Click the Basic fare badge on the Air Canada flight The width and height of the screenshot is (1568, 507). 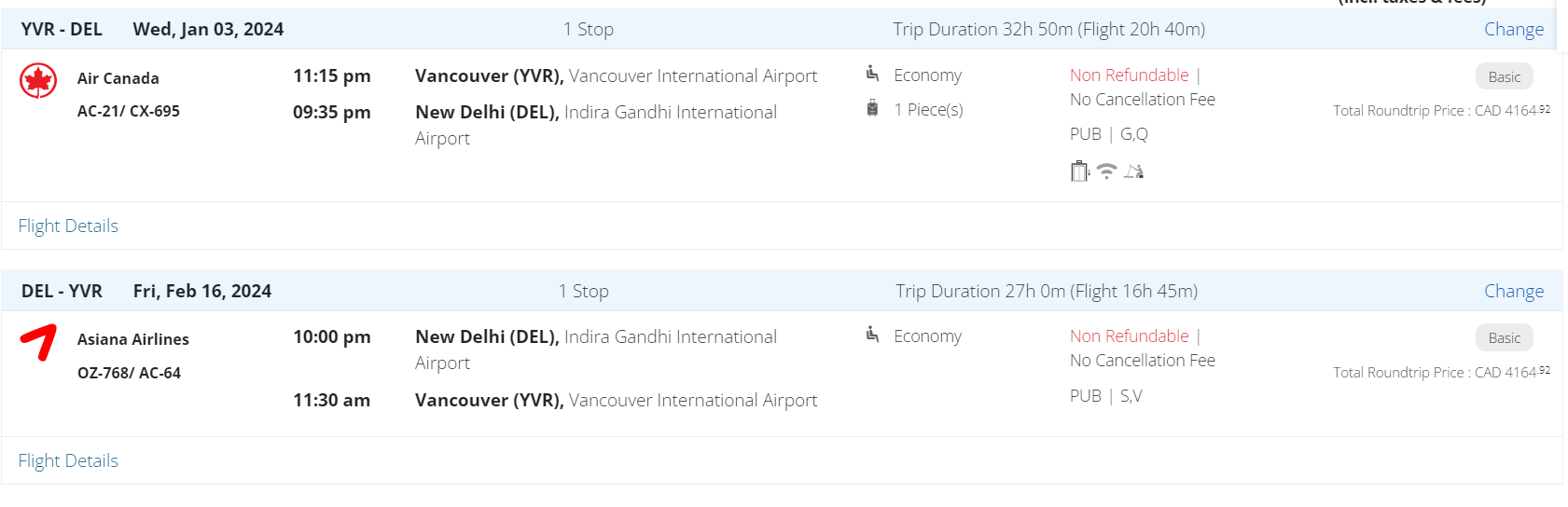[x=1504, y=76]
